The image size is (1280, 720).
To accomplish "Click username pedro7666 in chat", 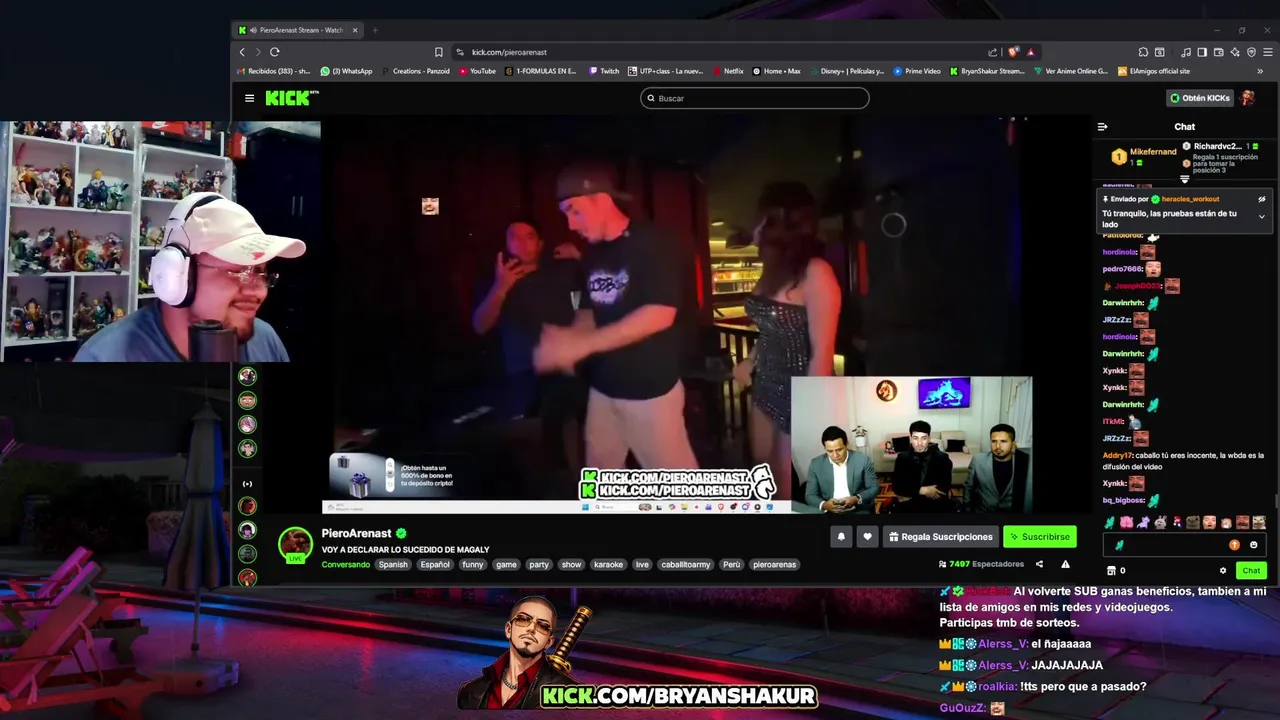I will point(1122,270).
